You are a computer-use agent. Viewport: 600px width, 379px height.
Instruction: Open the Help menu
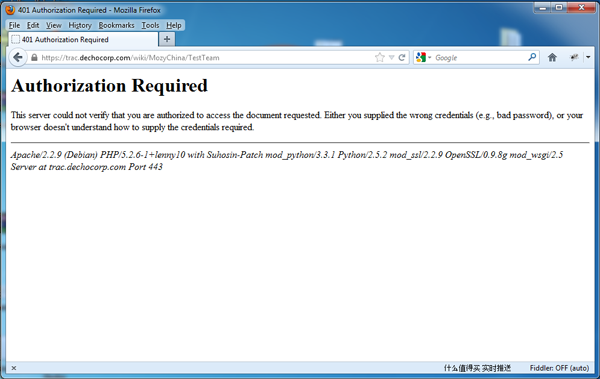[x=173, y=25]
